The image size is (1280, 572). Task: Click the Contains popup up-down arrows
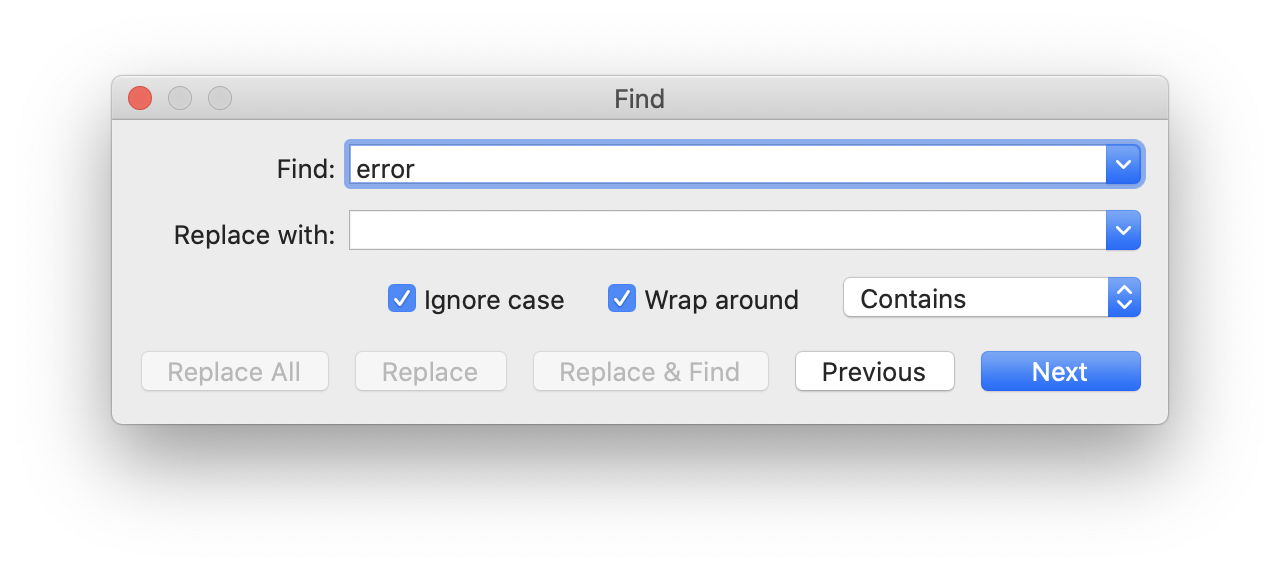pos(1124,298)
